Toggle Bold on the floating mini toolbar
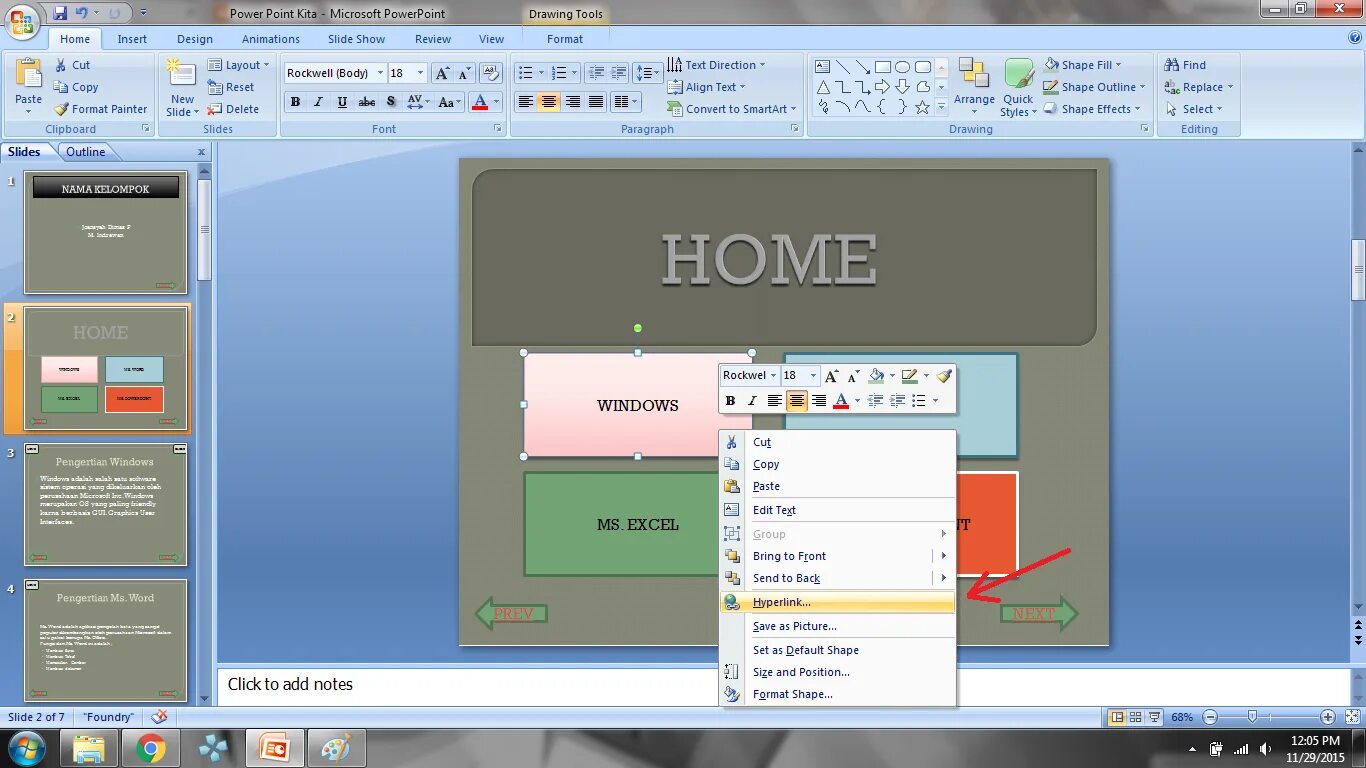Viewport: 1366px width, 768px height. pyautogui.click(x=730, y=401)
